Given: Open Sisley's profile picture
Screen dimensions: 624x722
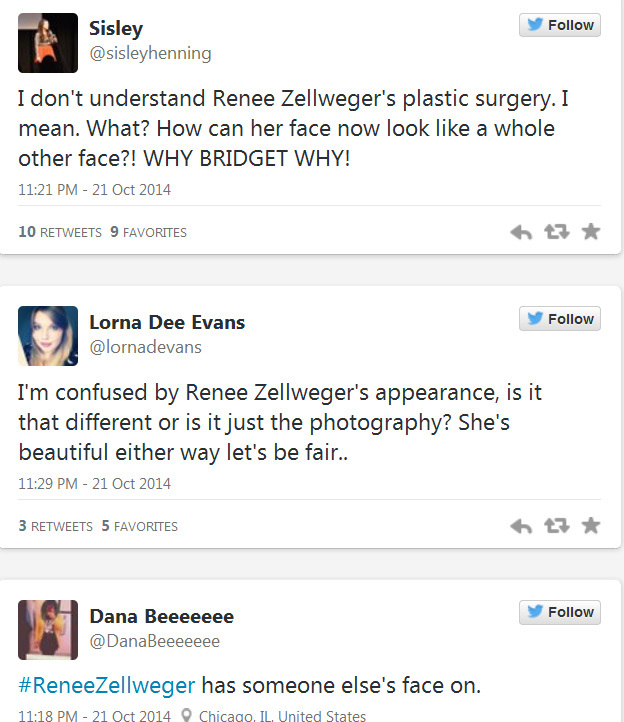Looking at the screenshot, I should (48, 43).
